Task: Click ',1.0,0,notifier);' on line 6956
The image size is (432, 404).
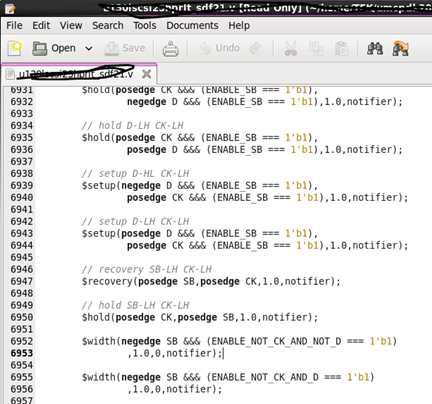Action: tap(174, 389)
